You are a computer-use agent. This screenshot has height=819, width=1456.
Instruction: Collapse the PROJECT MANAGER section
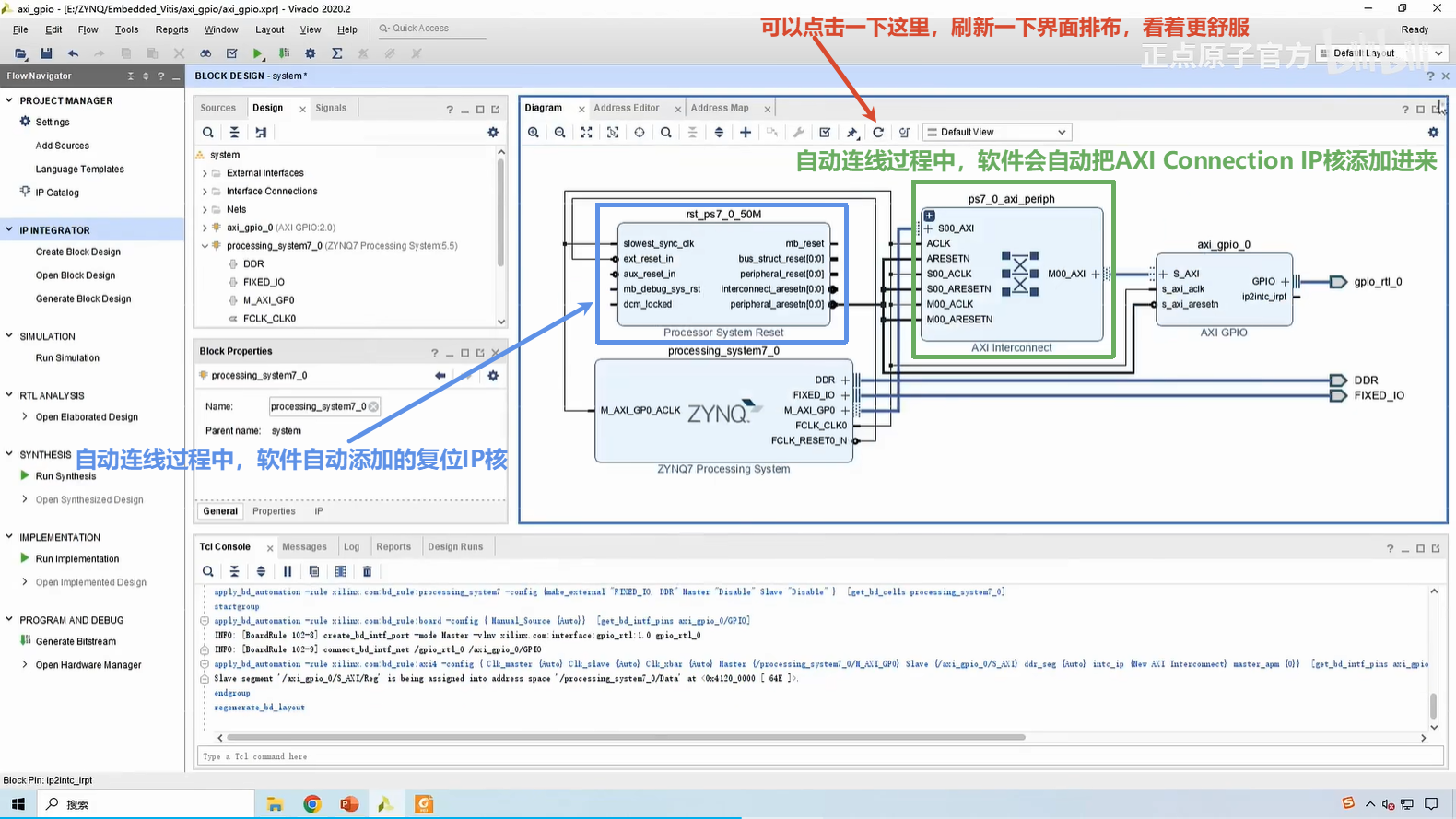9,100
